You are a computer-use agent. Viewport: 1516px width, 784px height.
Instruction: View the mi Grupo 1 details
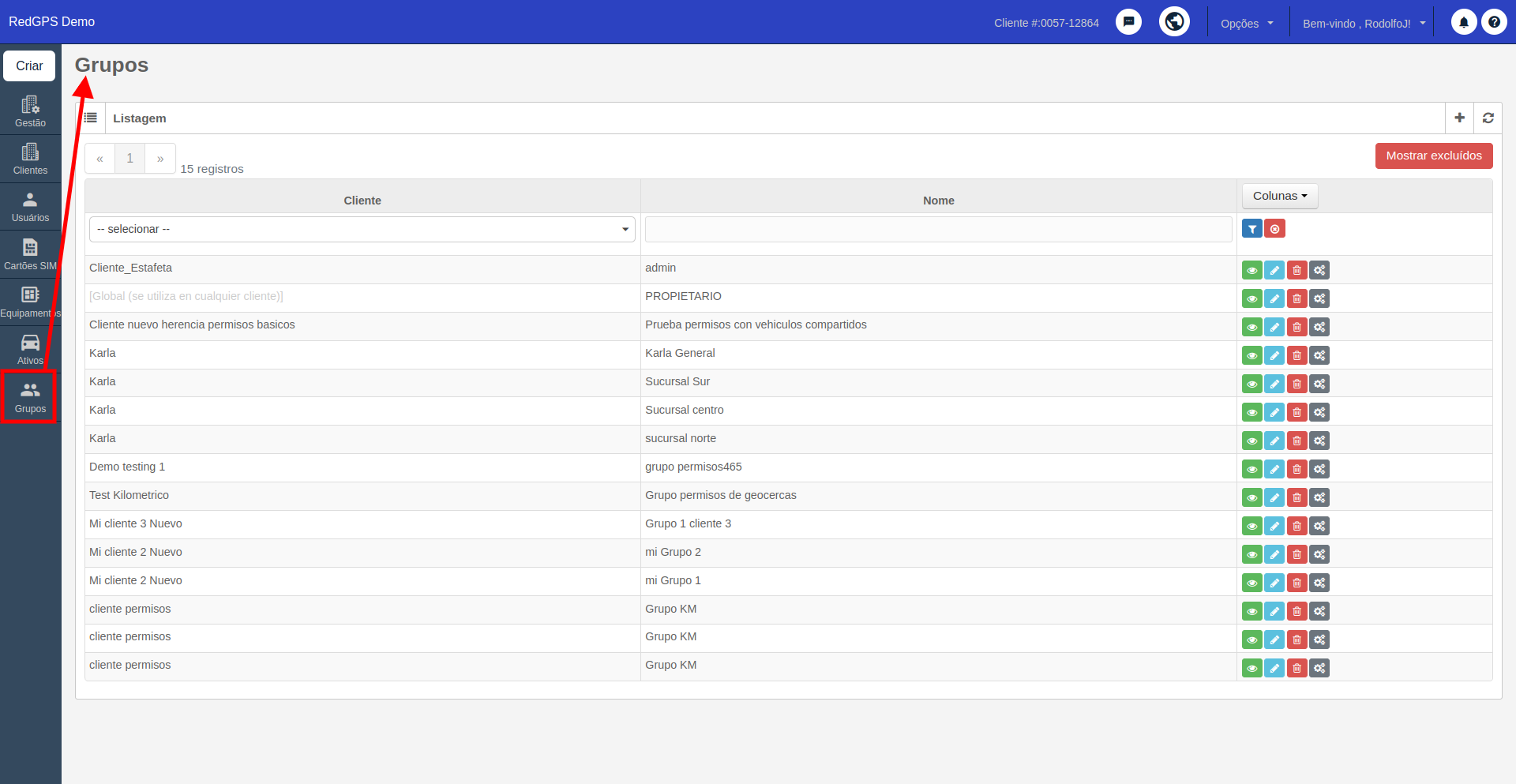(x=1252, y=583)
